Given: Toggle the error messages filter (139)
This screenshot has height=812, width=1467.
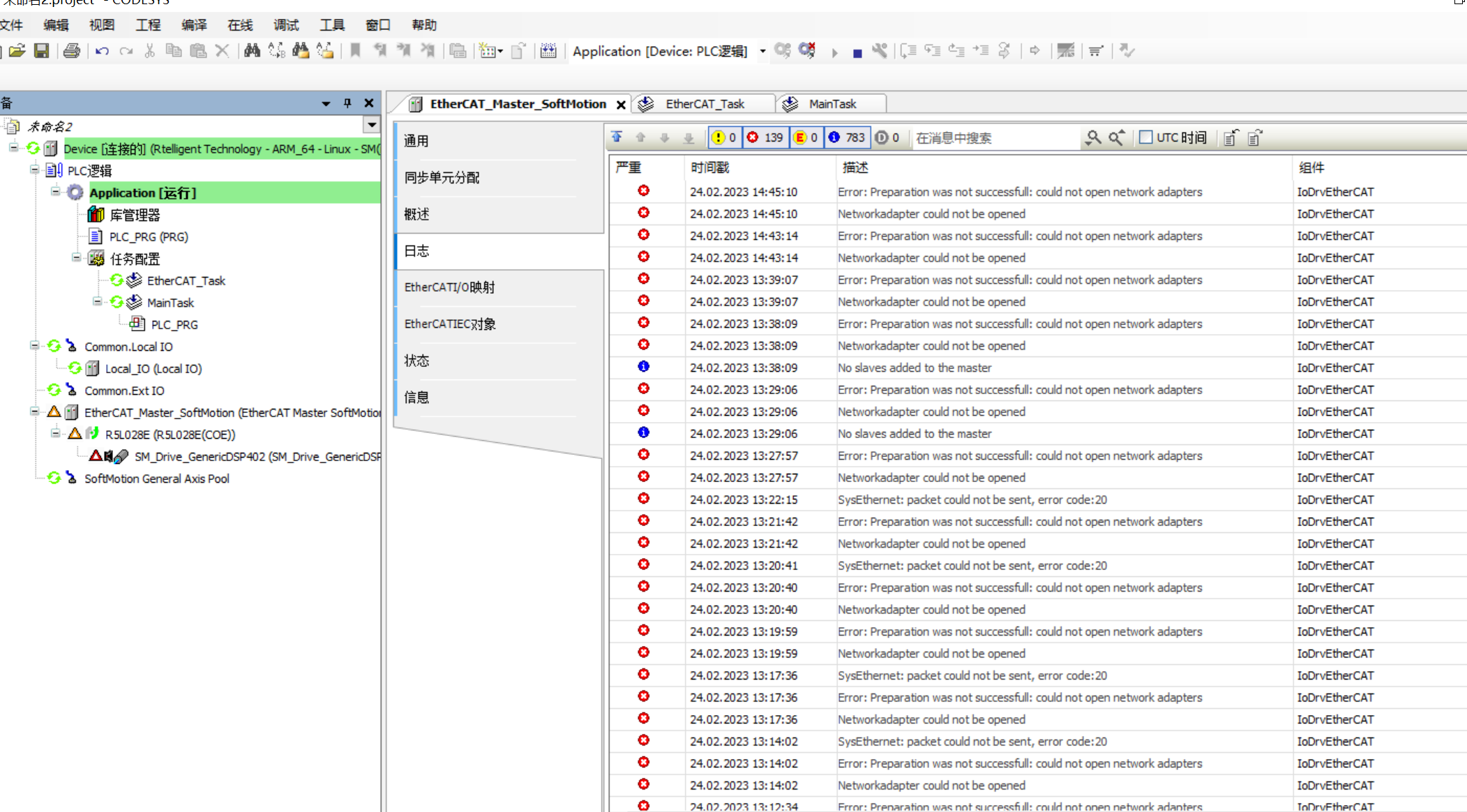Looking at the screenshot, I should [x=765, y=137].
